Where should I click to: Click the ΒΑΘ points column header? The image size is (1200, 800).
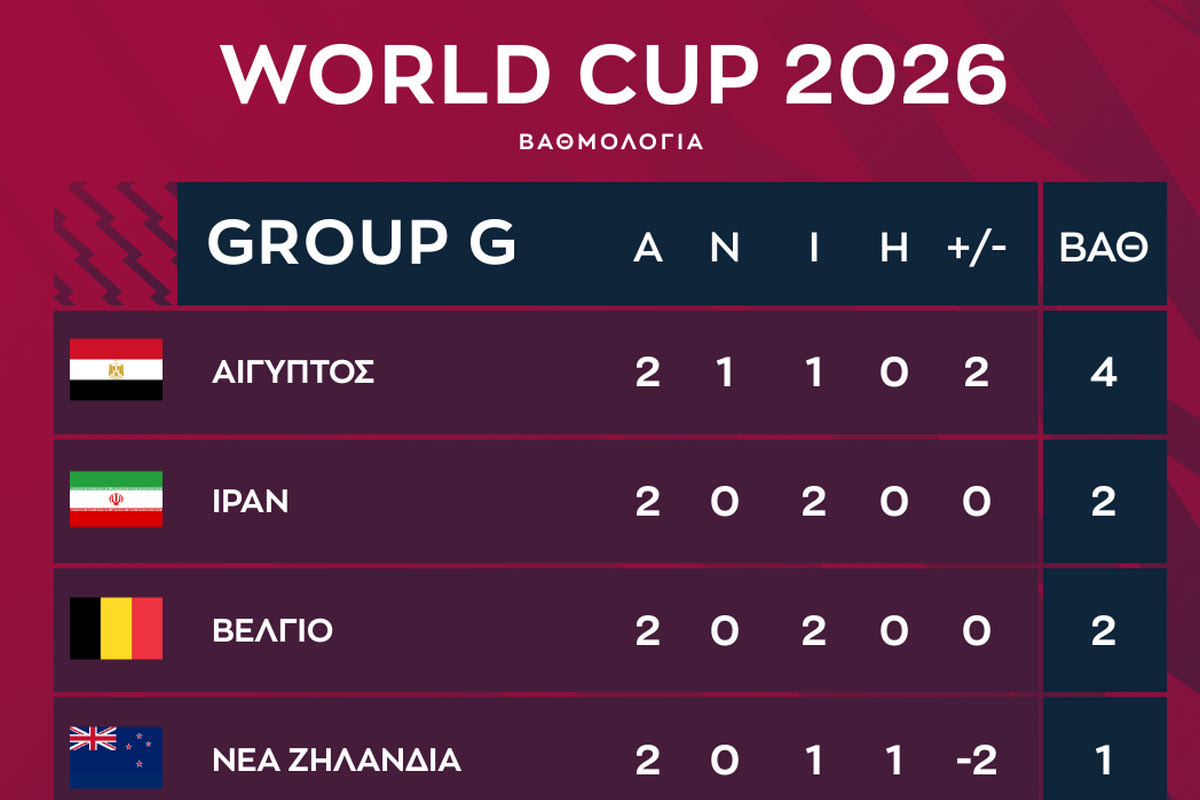point(1104,247)
